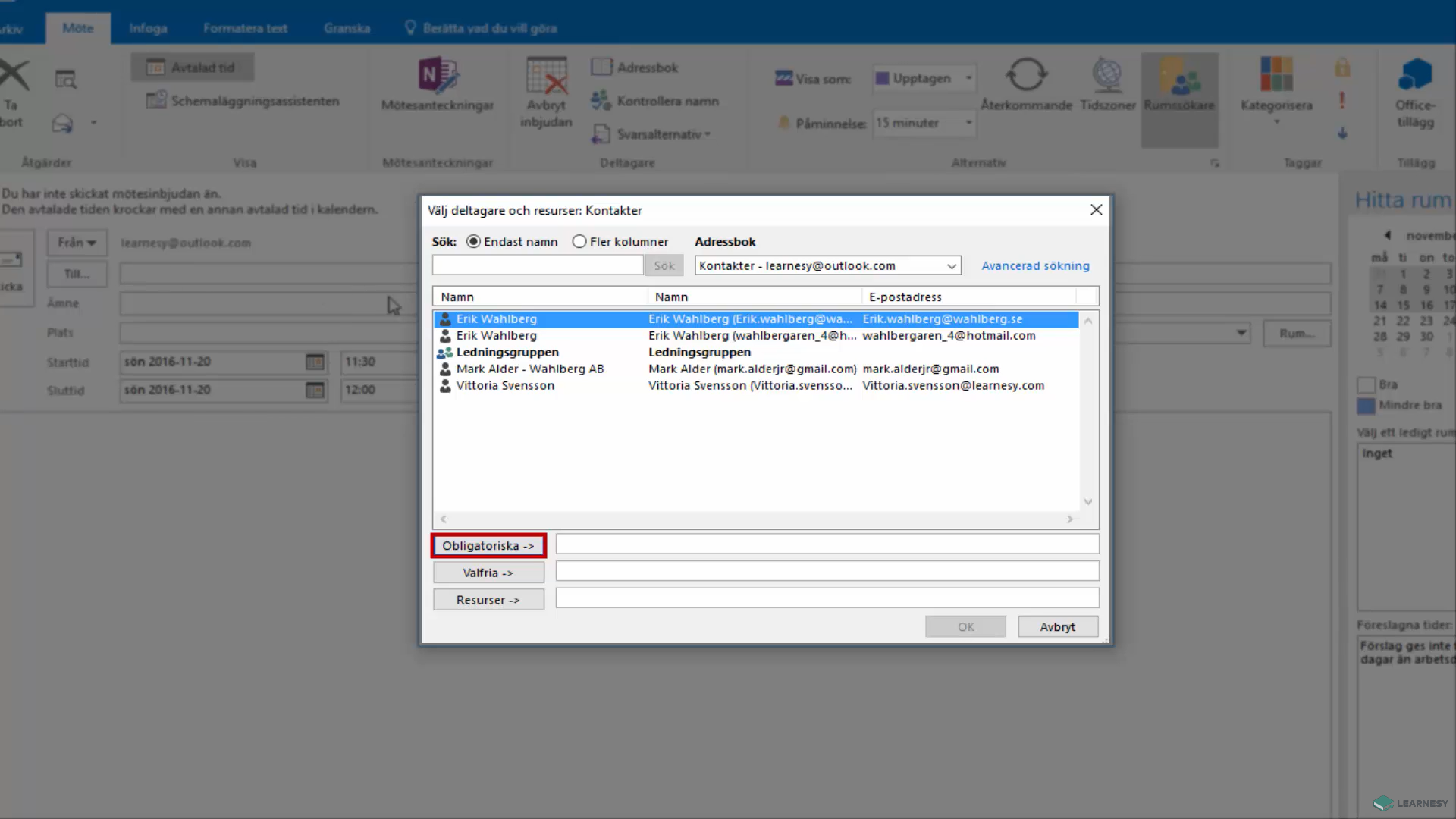Set low importance down-arrow icon
The height and width of the screenshot is (819, 1456).
point(1342,133)
